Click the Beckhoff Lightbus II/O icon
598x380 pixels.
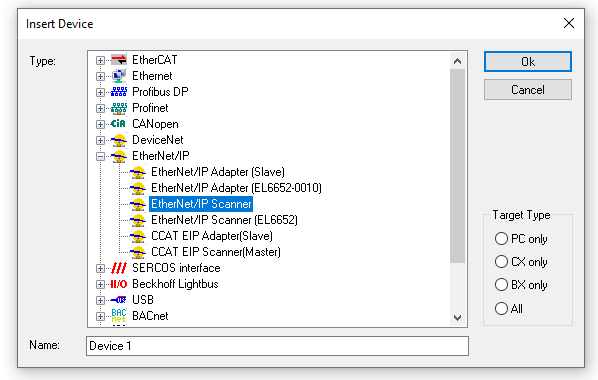click(x=119, y=284)
